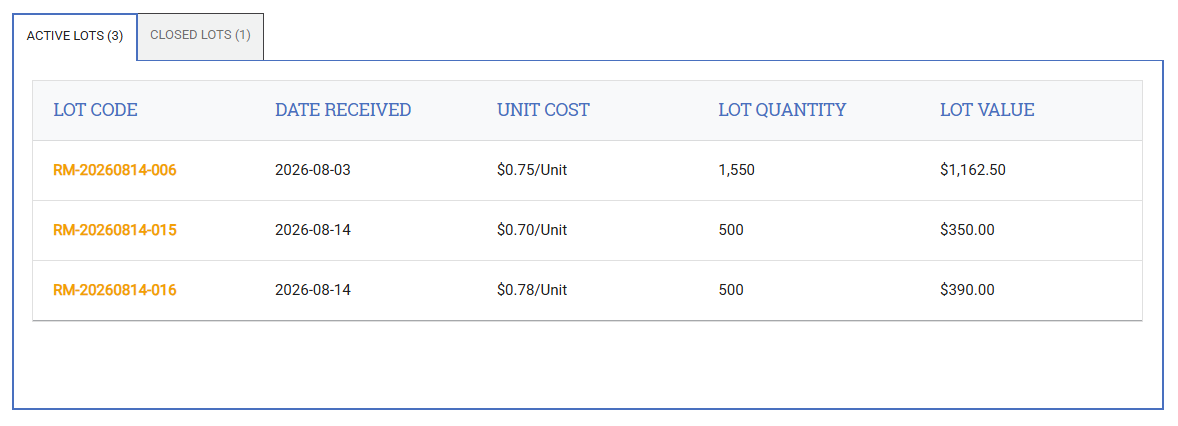The width and height of the screenshot is (1178, 426).
Task: Select the $0.75/Unit cost cell
Action: coord(532,170)
